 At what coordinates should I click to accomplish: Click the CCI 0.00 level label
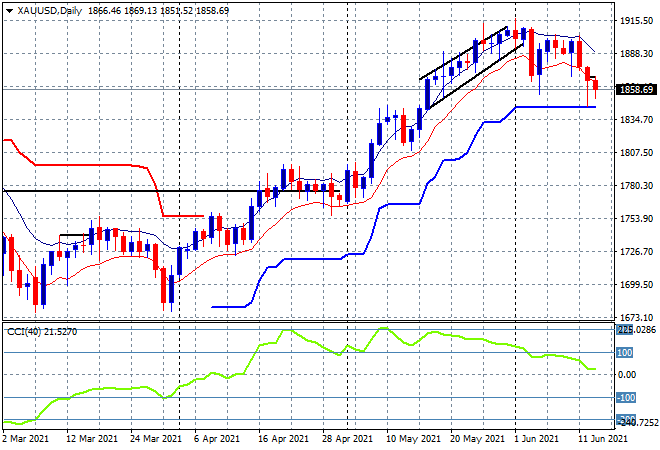(627, 375)
